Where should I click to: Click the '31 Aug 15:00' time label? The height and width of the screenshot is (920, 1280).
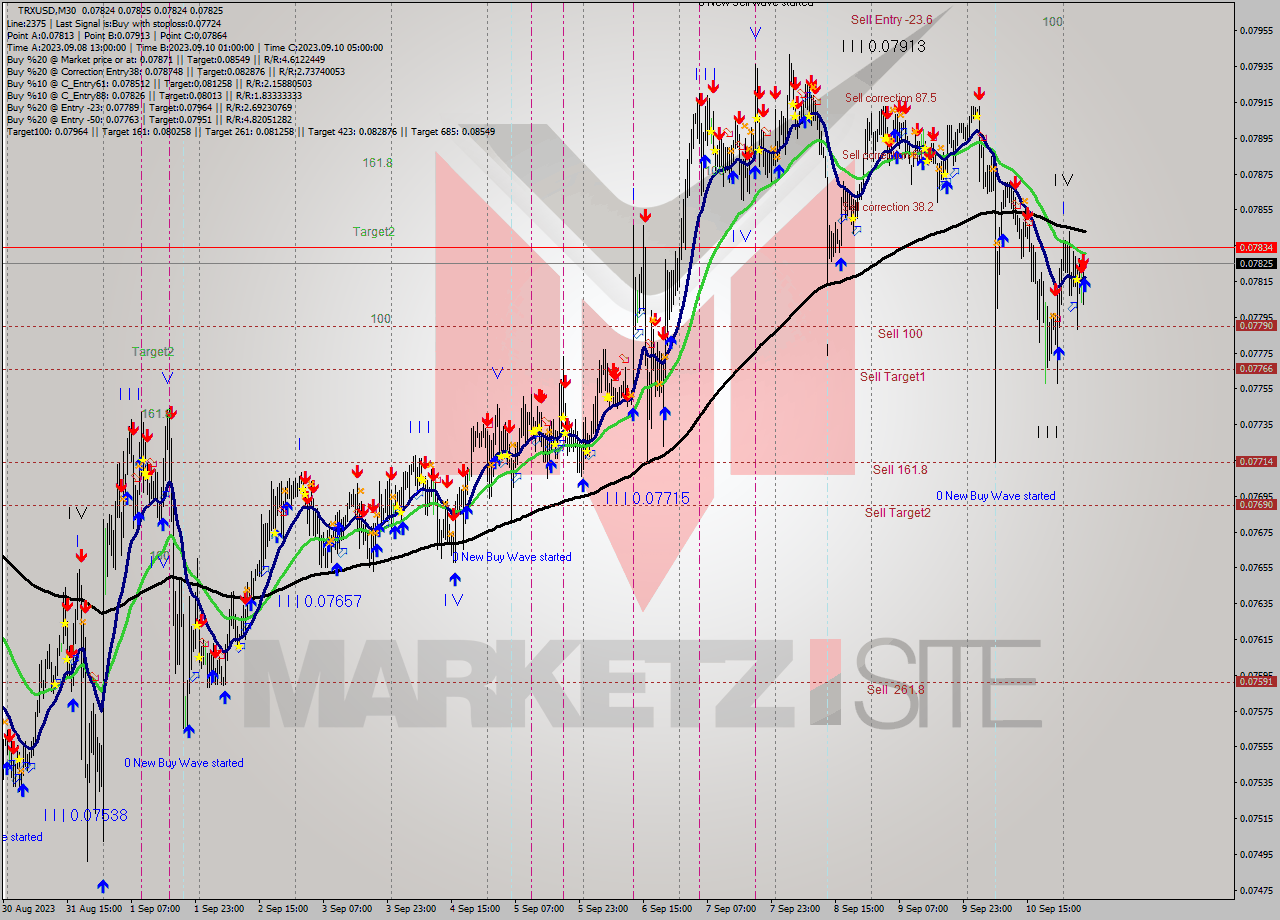point(94,909)
